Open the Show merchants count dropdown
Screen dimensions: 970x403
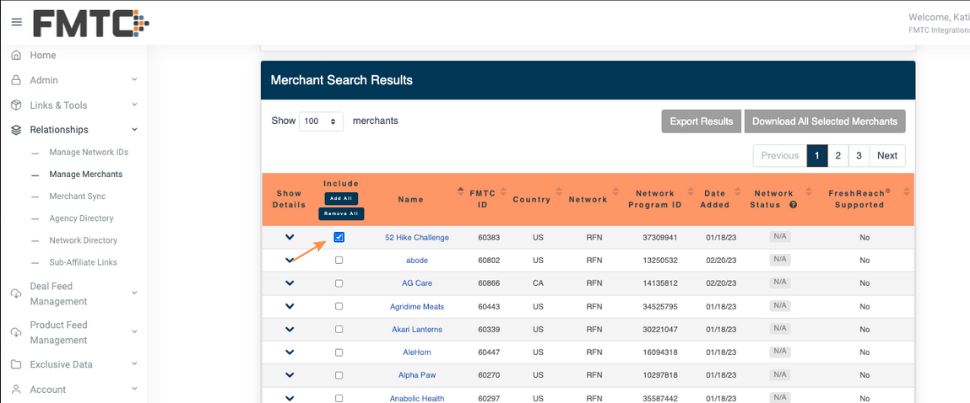click(321, 121)
